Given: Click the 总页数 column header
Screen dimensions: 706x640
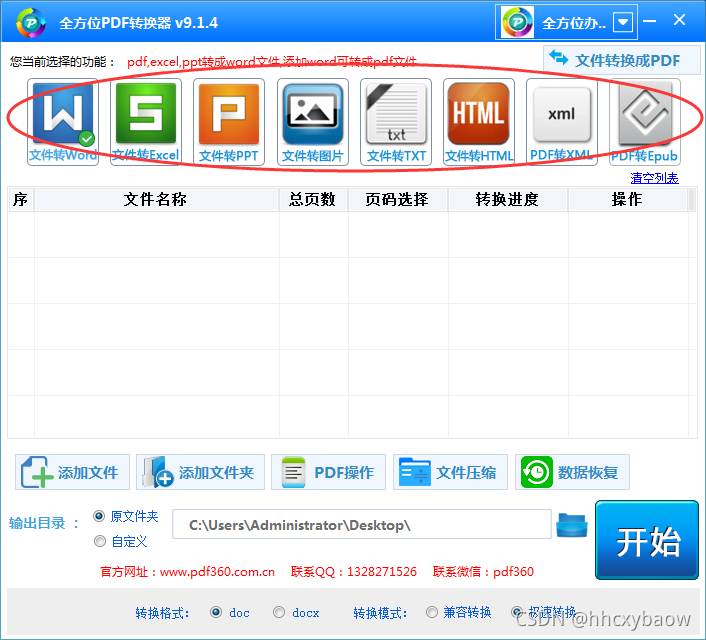Looking at the screenshot, I should (x=313, y=200).
